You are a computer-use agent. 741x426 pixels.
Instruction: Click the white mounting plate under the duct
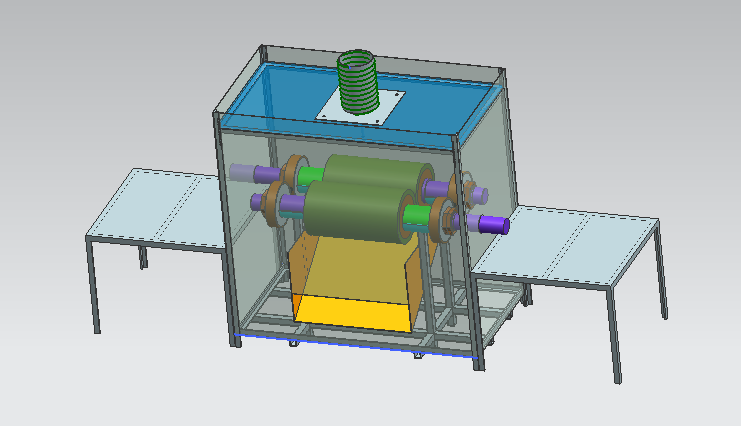[x=388, y=107]
